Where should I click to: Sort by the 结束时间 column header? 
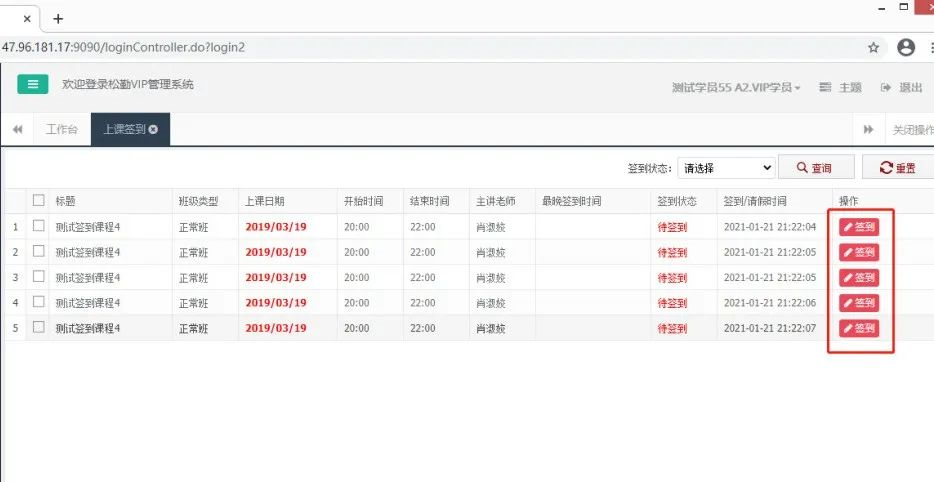pos(429,201)
